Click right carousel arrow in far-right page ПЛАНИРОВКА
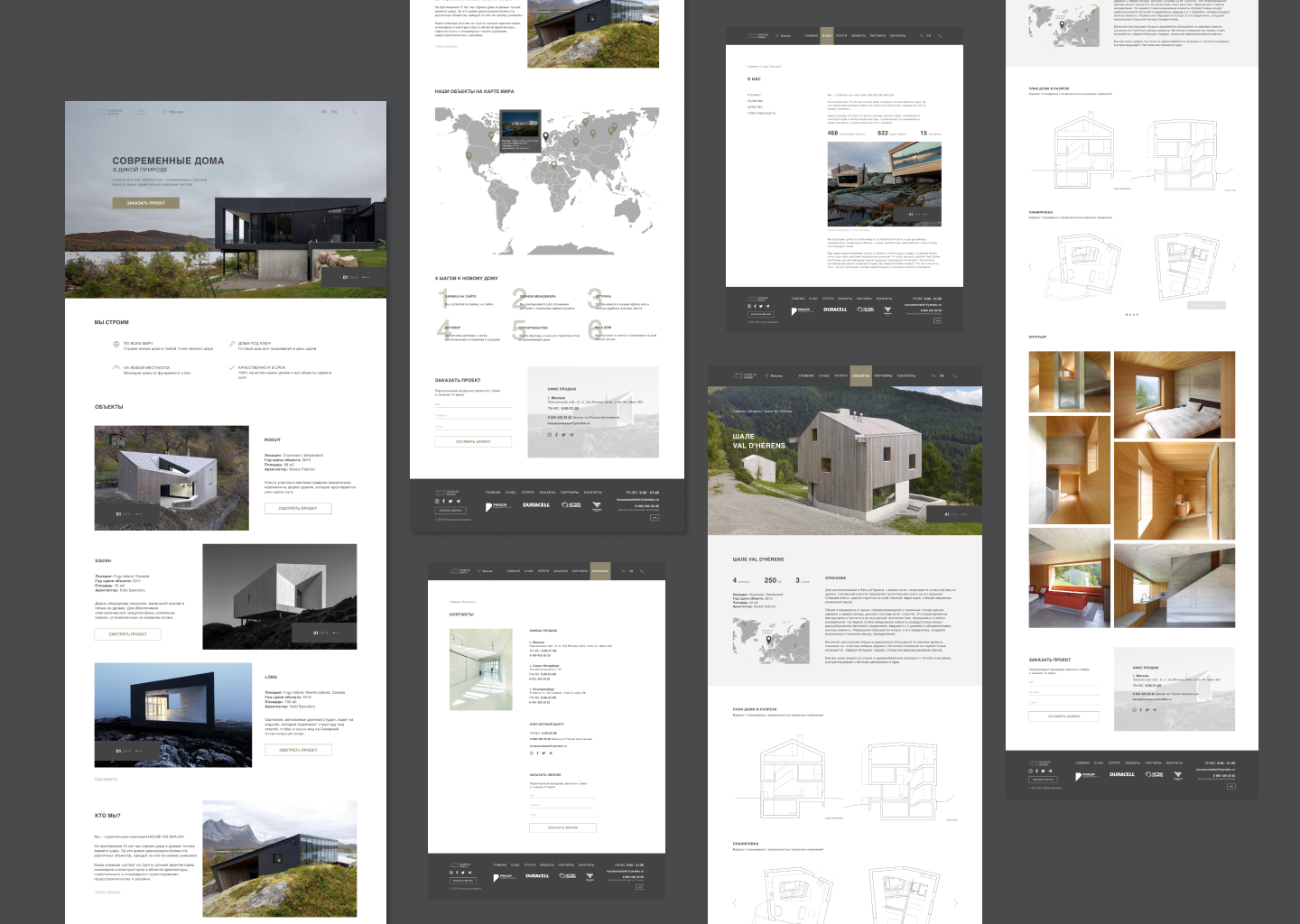Screen dimensions: 1300x924 [x=1234, y=267]
